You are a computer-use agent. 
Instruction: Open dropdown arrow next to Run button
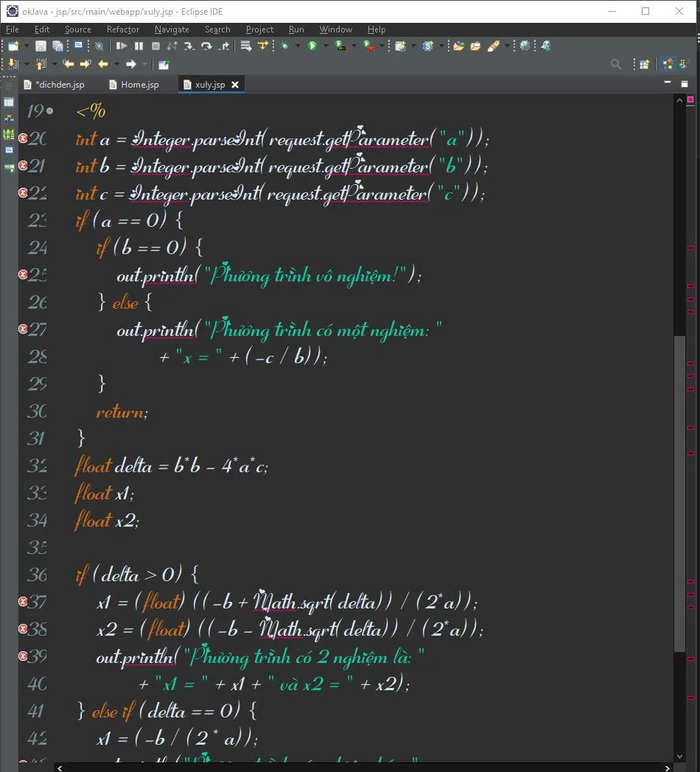point(323,46)
